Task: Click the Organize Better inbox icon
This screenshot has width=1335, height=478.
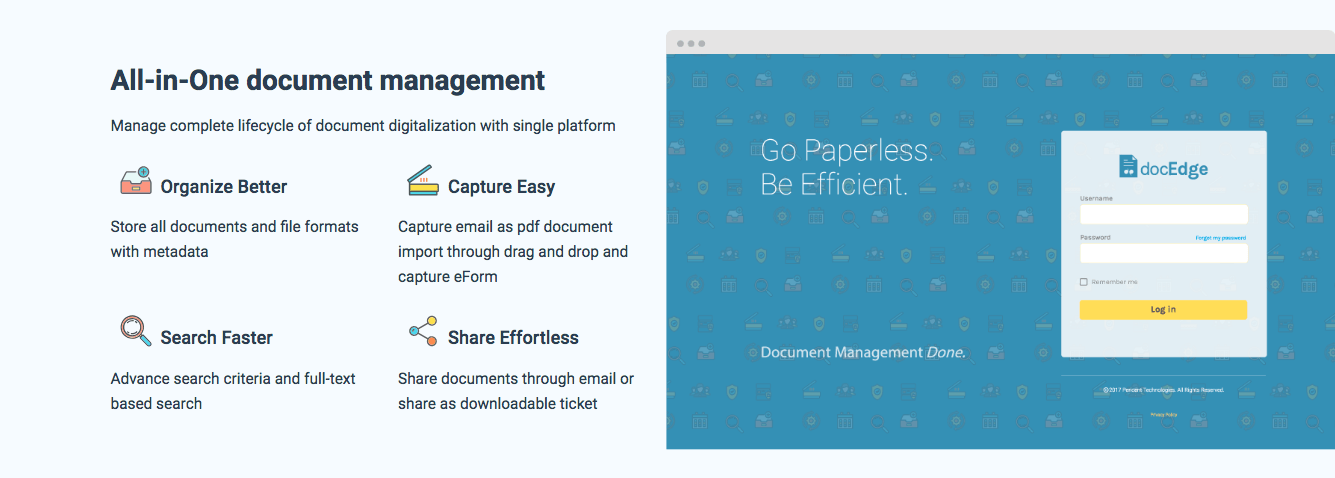Action: (135, 182)
